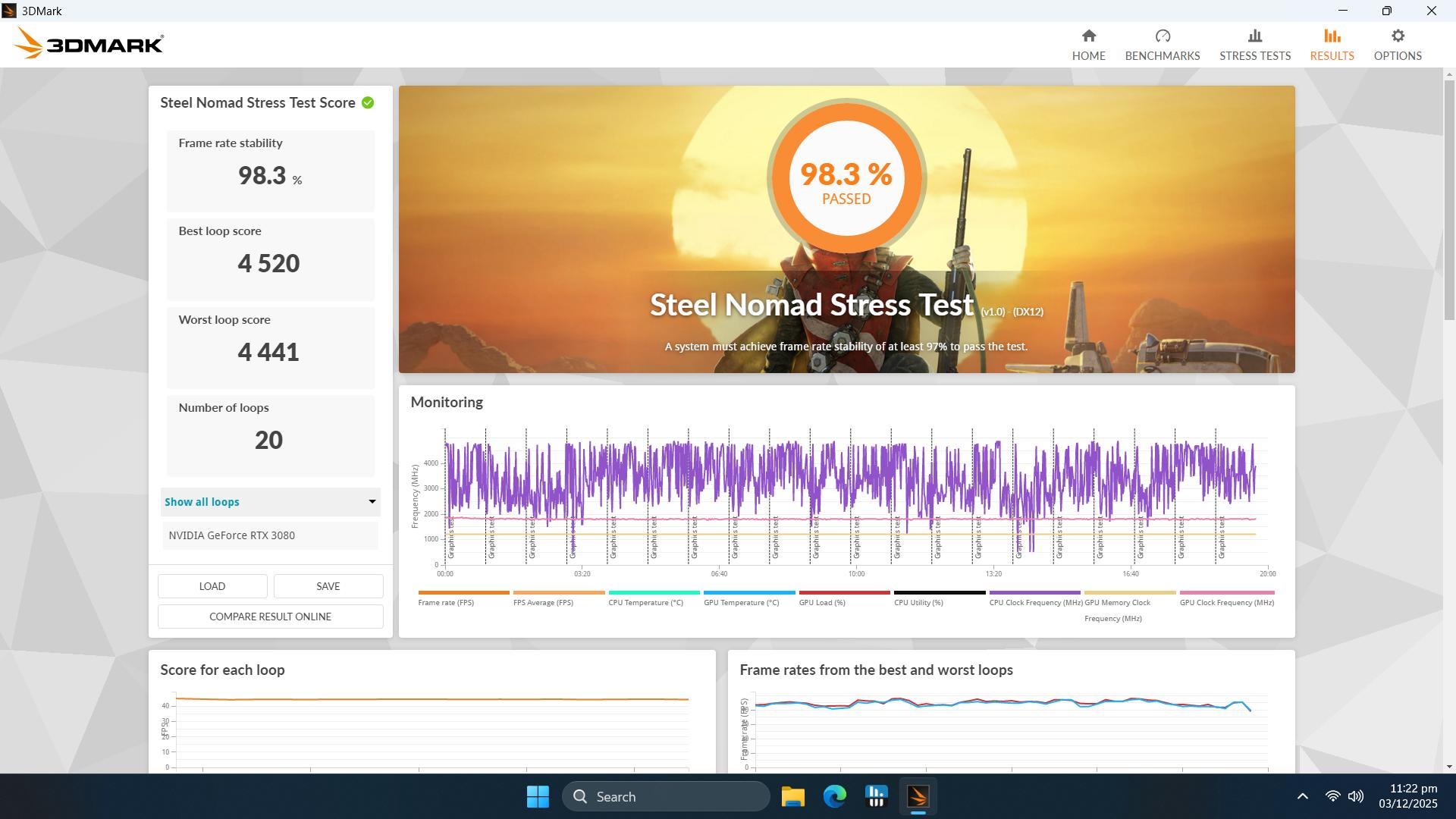This screenshot has width=1456, height=819.
Task: Click the scrollbar down arrow
Action: pos(1449,767)
